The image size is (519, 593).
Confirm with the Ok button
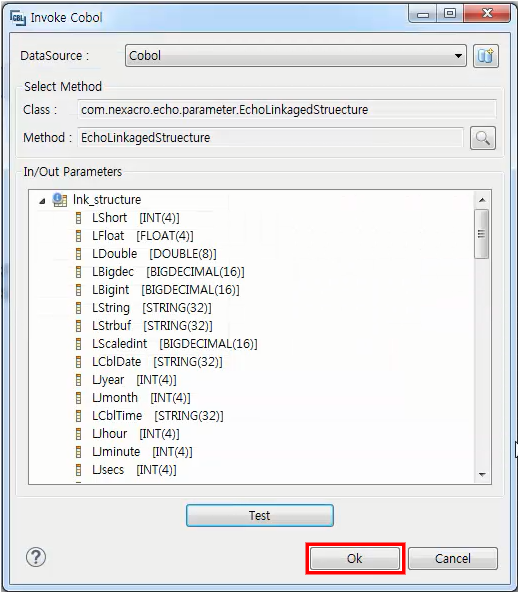click(x=355, y=559)
